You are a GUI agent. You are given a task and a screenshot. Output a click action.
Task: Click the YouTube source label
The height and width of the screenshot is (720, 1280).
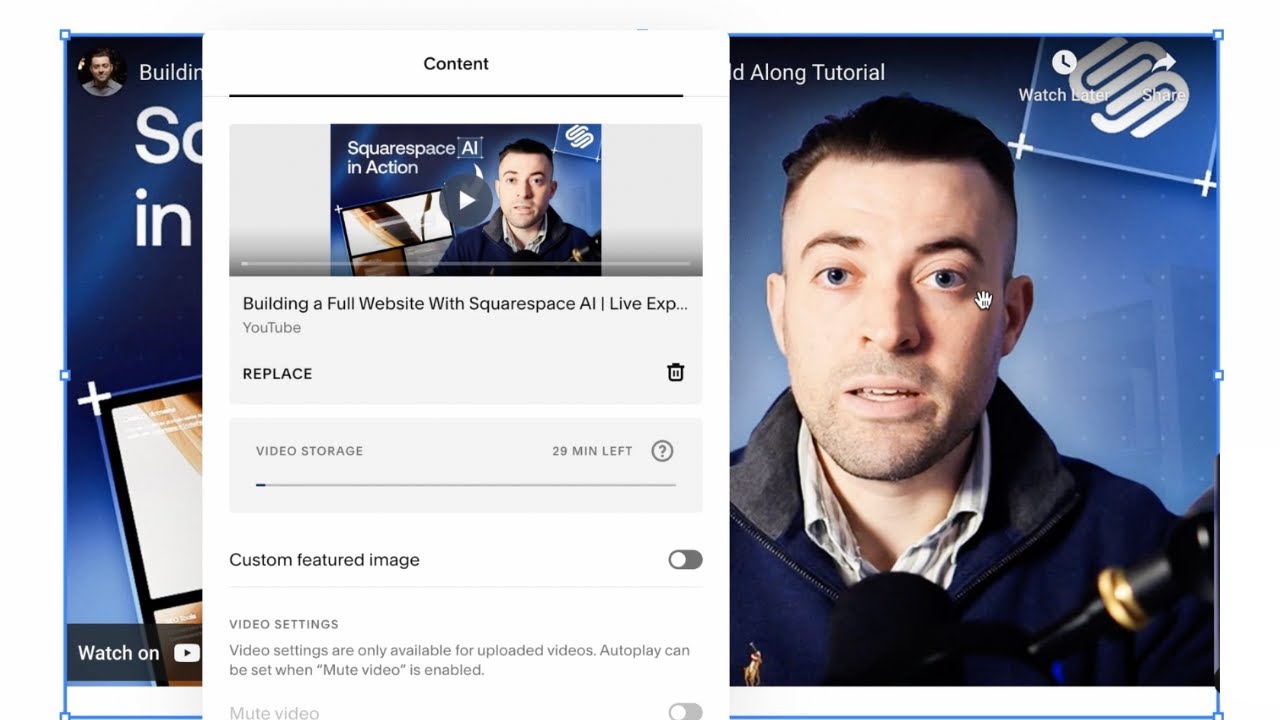tap(271, 328)
